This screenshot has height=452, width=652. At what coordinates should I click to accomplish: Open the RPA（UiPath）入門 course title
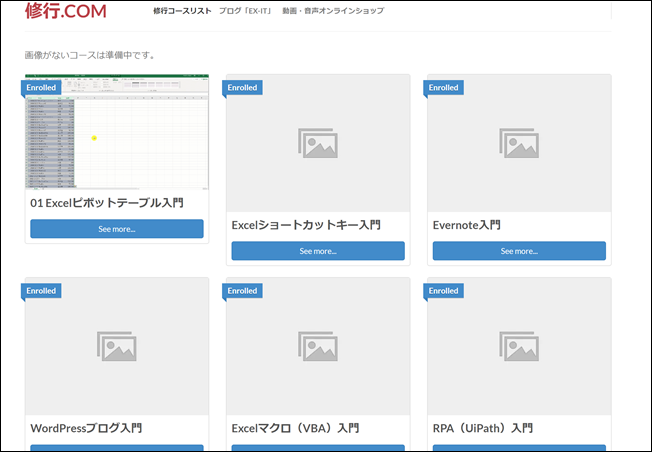point(483,428)
